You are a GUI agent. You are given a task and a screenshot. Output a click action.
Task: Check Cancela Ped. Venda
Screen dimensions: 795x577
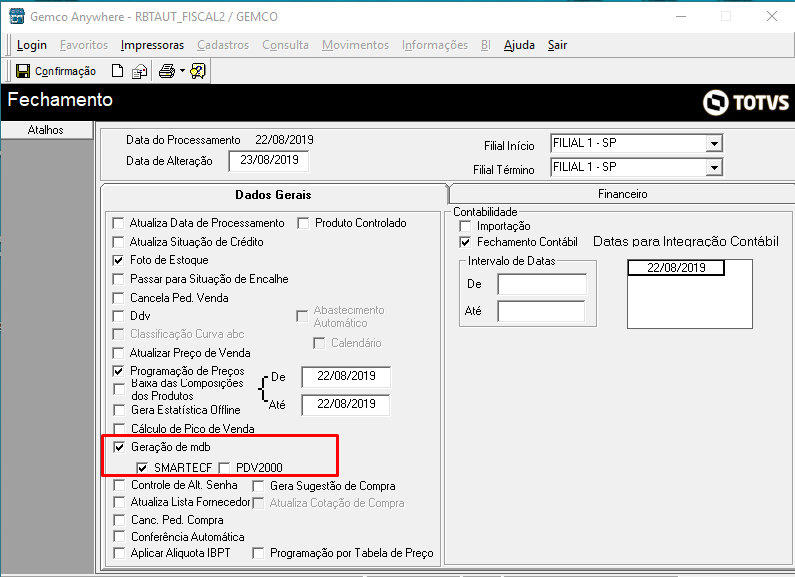tap(118, 298)
